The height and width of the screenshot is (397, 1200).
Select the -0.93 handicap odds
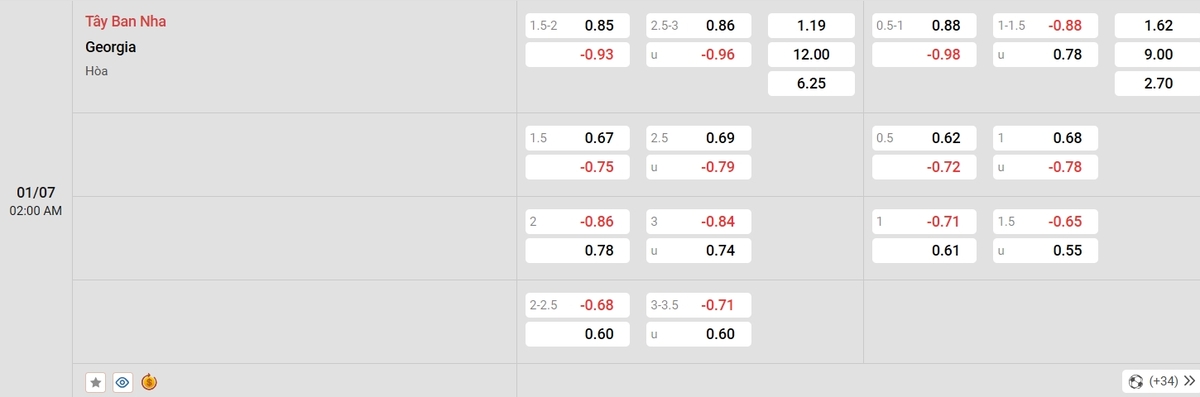577,55
